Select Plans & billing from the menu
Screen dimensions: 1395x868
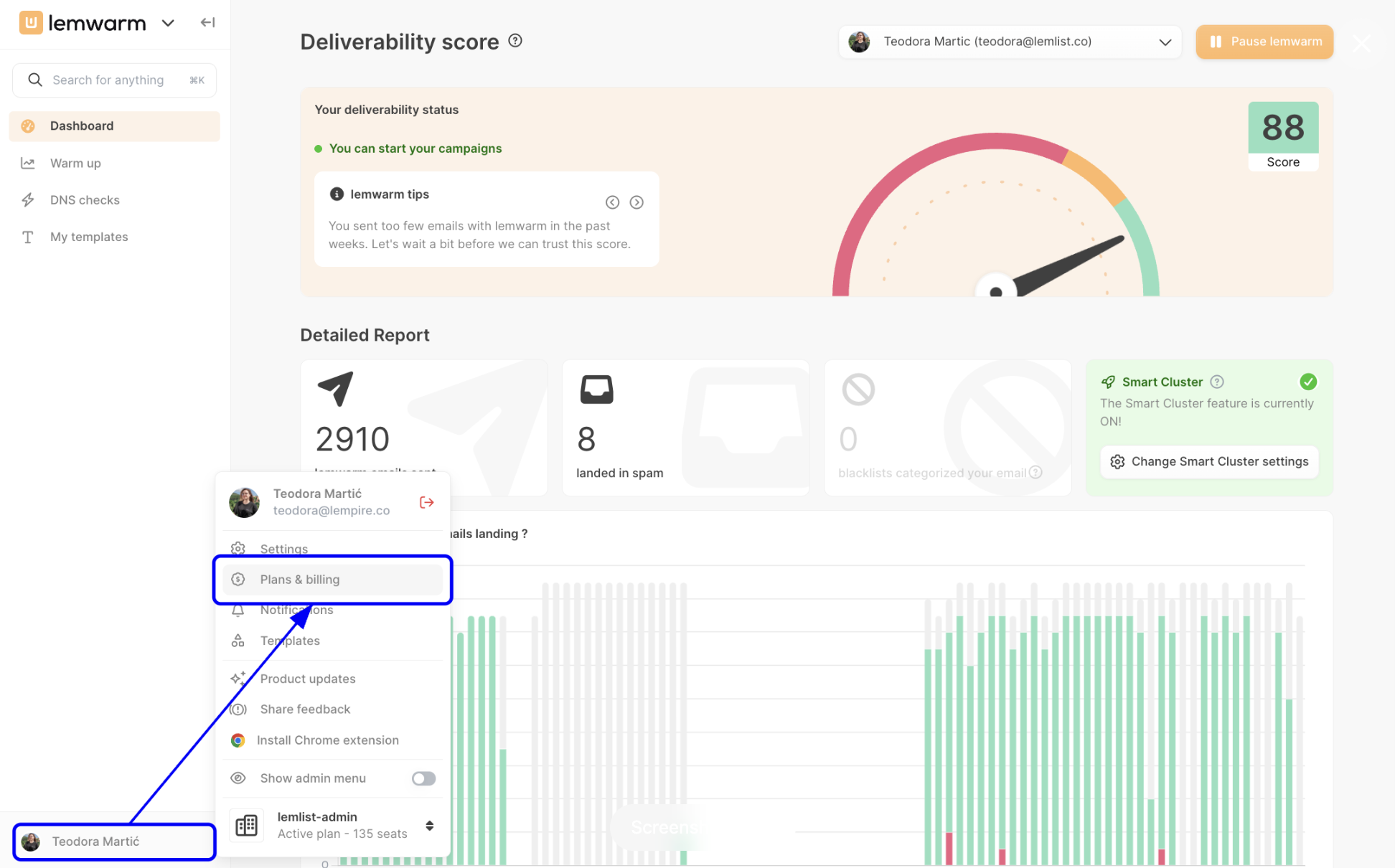[x=300, y=580]
